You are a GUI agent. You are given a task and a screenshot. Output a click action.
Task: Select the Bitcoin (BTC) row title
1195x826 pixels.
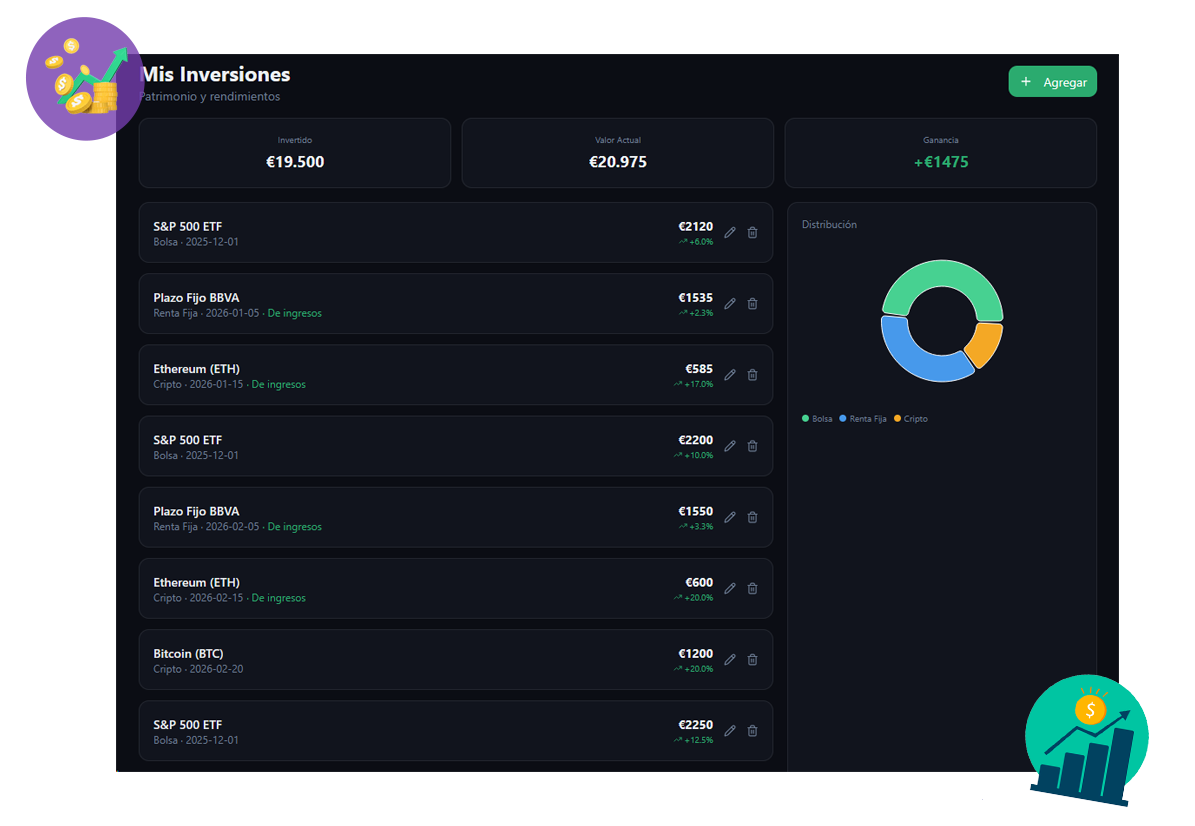[x=188, y=654]
